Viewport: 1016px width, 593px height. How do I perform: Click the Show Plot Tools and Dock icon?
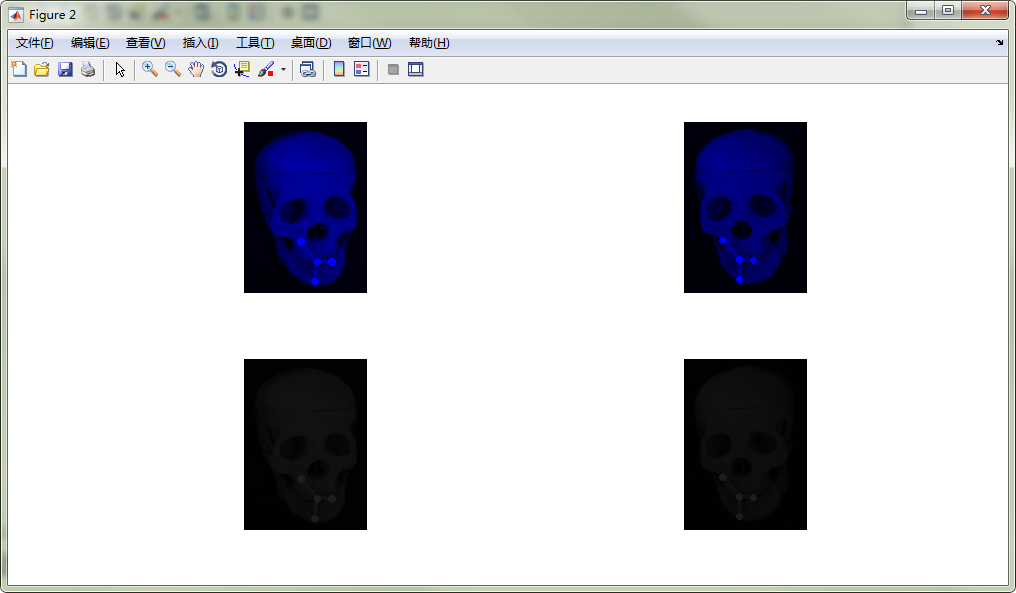[415, 69]
